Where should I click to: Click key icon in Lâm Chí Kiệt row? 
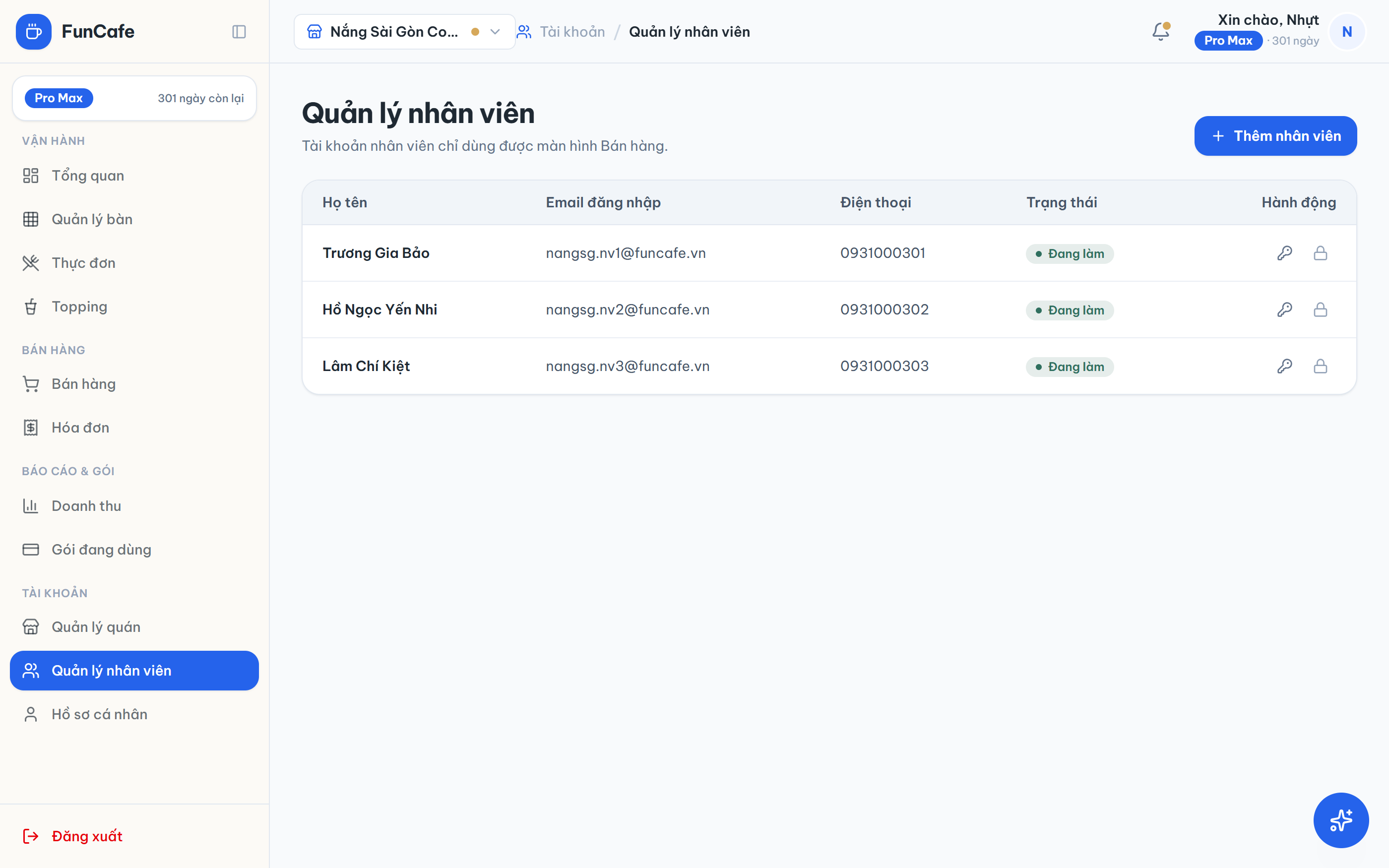[x=1284, y=366]
